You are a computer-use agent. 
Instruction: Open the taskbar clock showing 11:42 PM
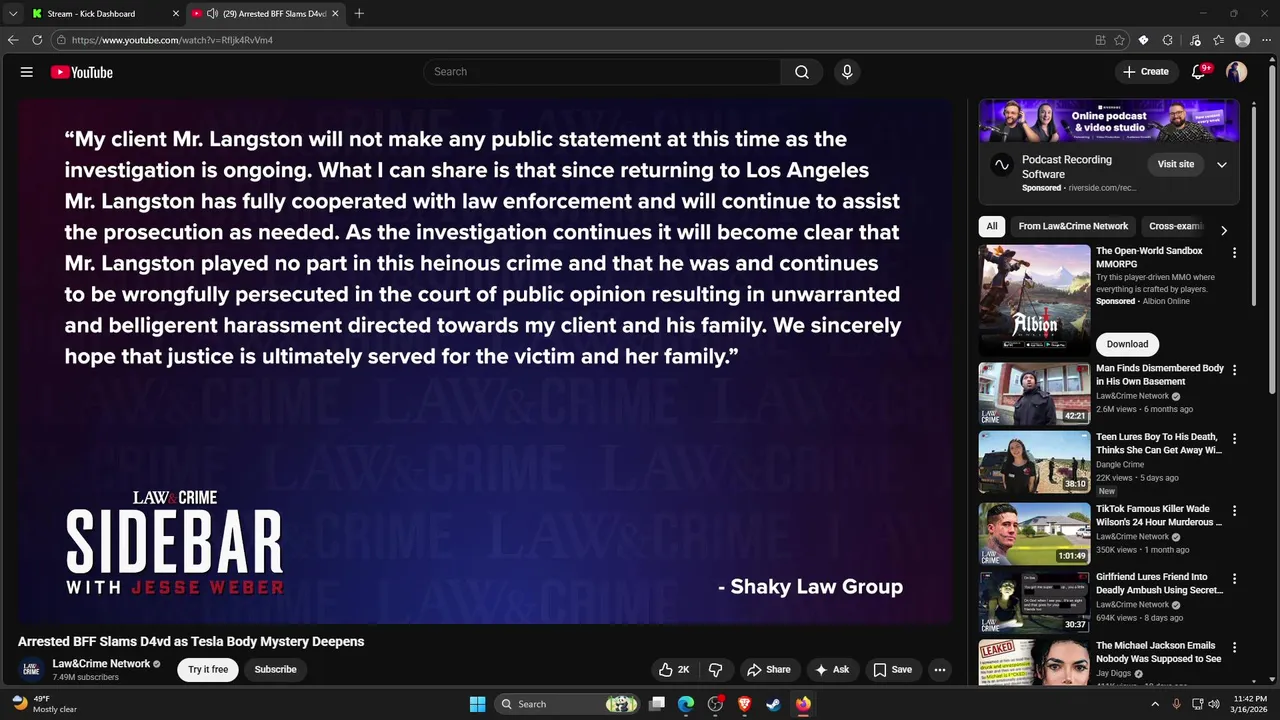[x=1250, y=704]
